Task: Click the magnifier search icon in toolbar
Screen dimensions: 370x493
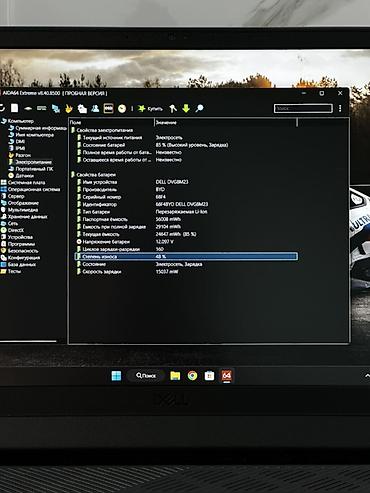Action: pyautogui.click(x=199, y=108)
